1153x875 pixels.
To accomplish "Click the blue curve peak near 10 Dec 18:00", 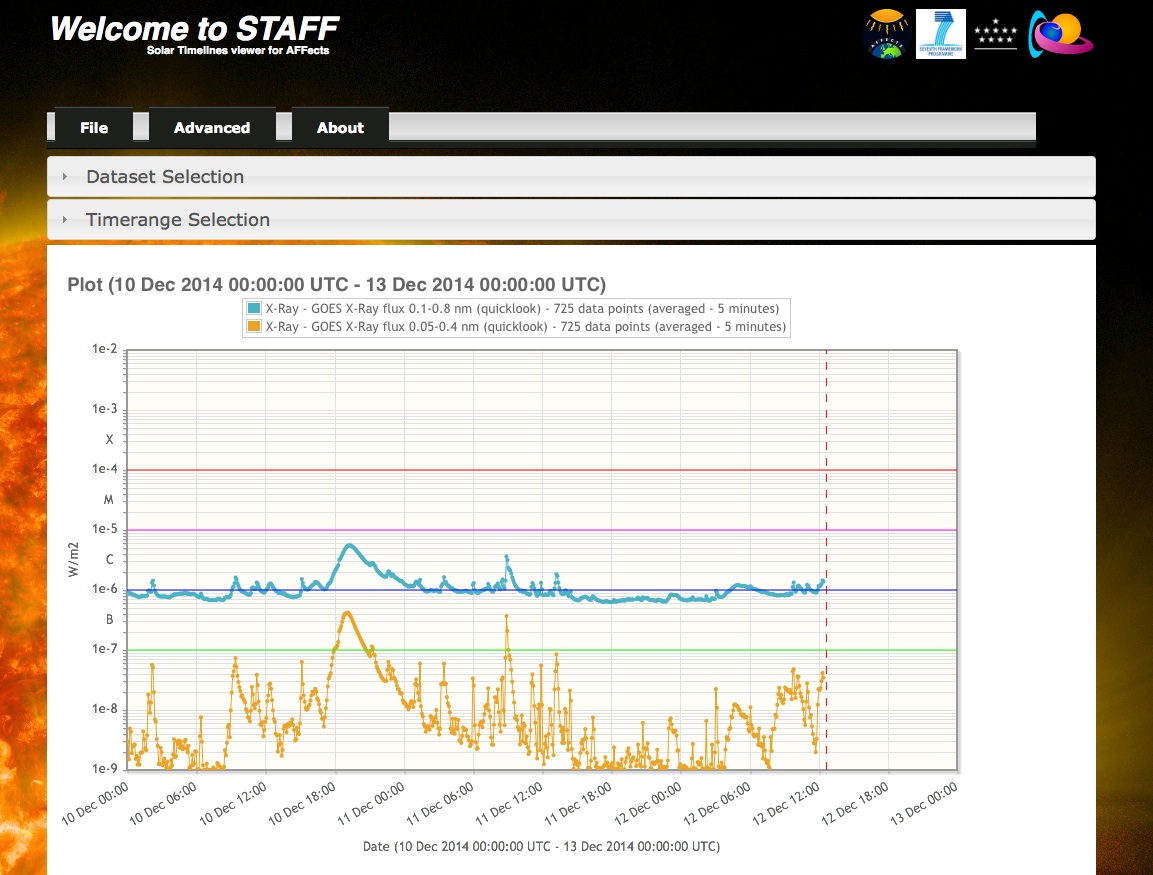I will (349, 546).
